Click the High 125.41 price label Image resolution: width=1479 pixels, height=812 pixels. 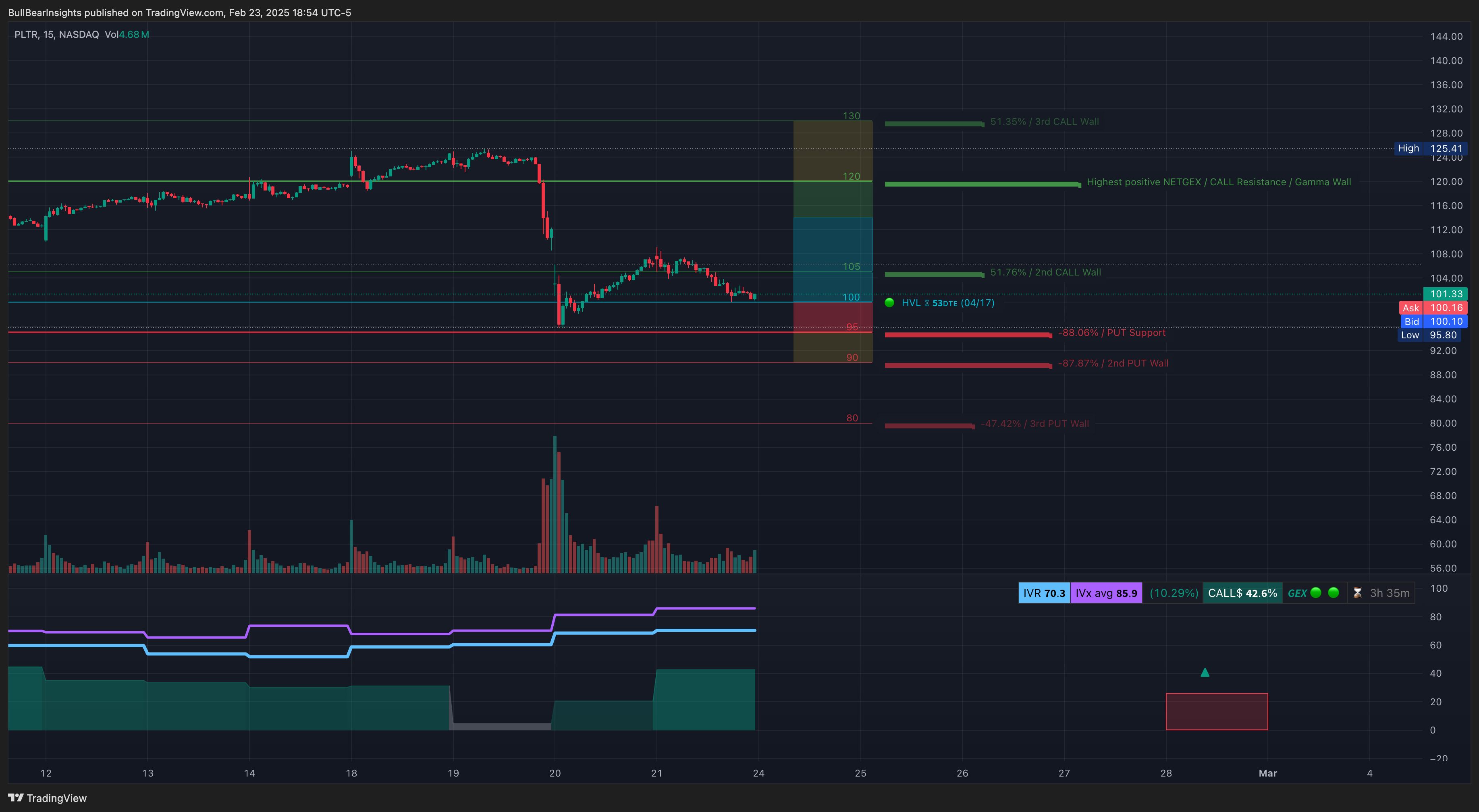point(1431,148)
